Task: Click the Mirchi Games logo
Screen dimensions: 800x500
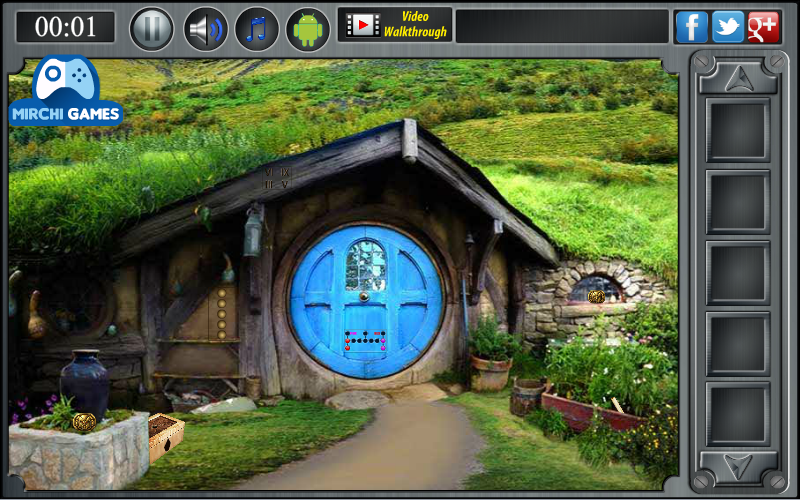Action: [65, 90]
